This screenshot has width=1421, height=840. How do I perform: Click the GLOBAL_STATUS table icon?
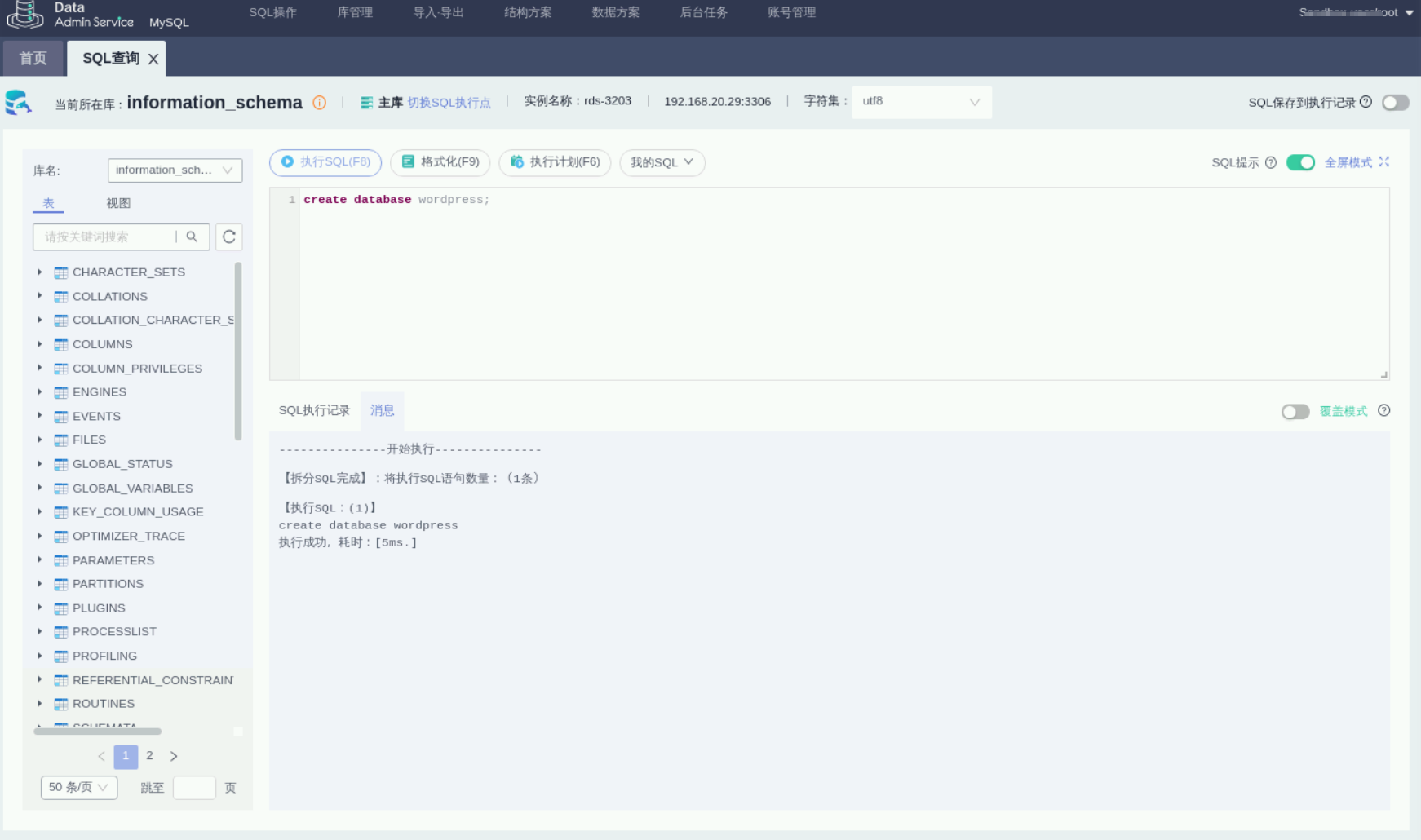[x=61, y=464]
